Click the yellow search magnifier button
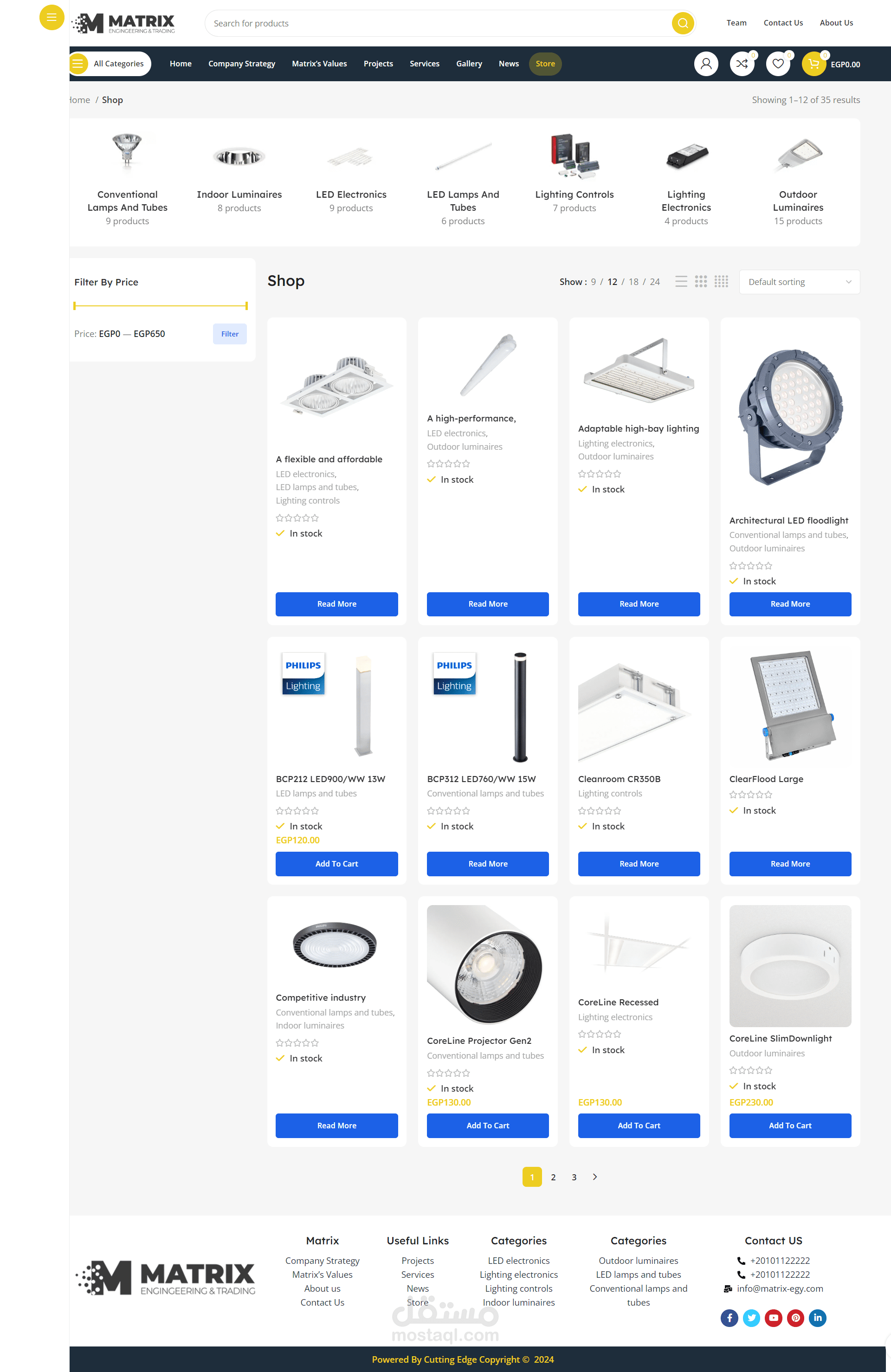The width and height of the screenshot is (891, 1372). pyautogui.click(x=682, y=23)
